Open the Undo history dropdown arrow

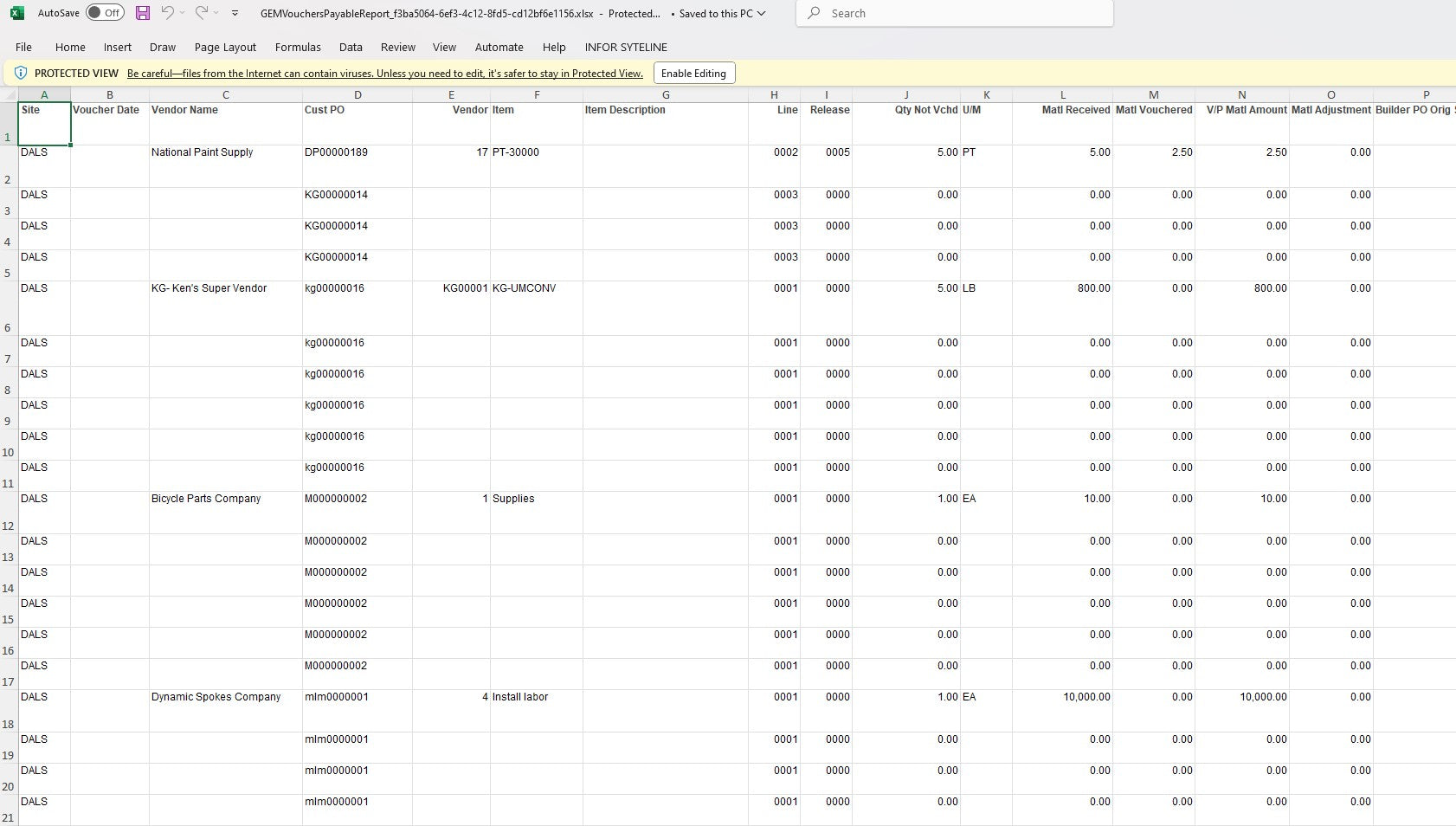(x=183, y=13)
